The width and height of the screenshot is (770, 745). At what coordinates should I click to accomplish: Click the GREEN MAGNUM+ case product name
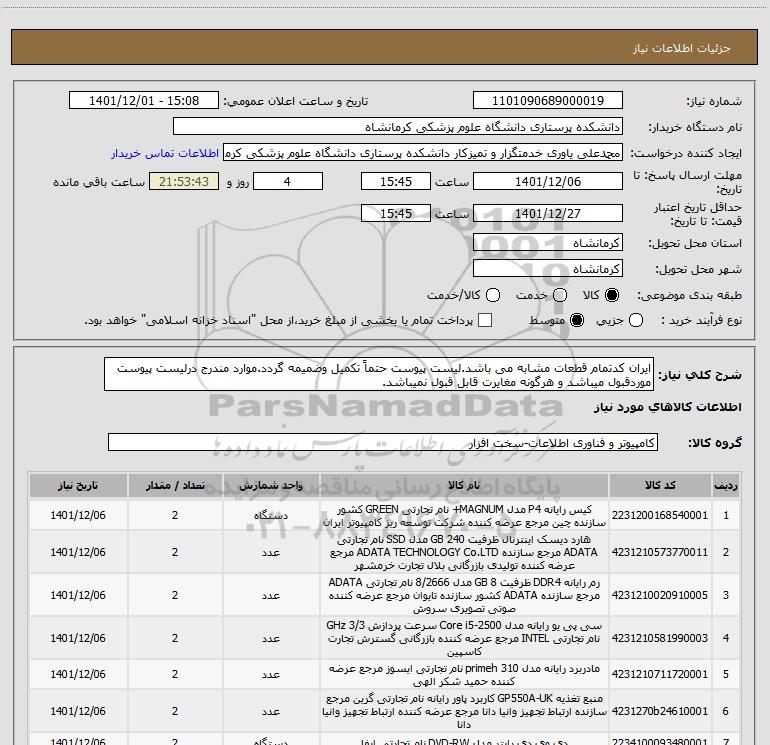pos(464,516)
